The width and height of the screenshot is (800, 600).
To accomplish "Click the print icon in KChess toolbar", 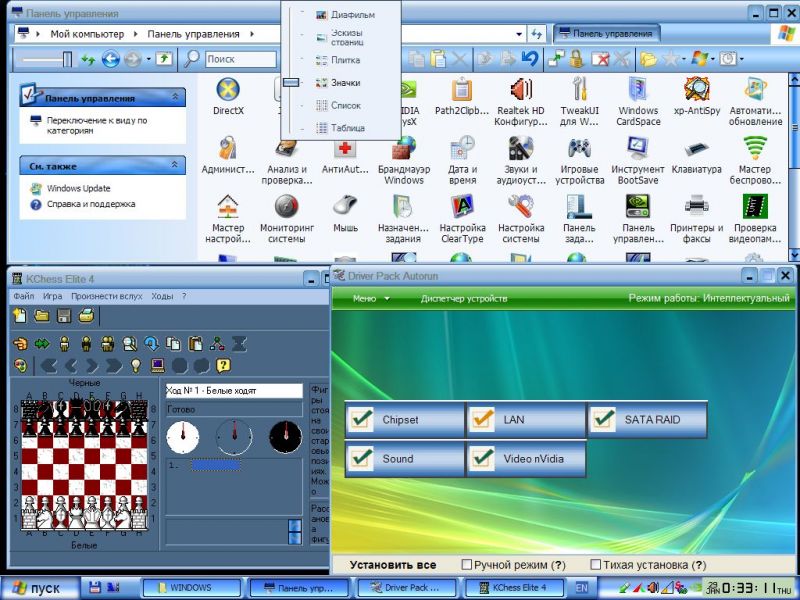I will pos(86,316).
